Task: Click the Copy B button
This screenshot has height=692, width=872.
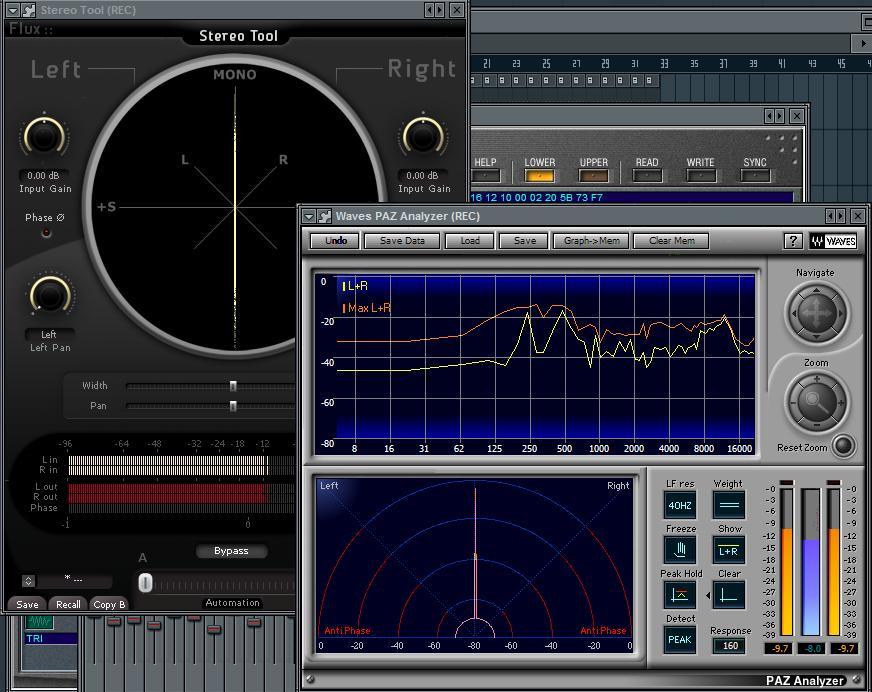Action: pos(109,604)
